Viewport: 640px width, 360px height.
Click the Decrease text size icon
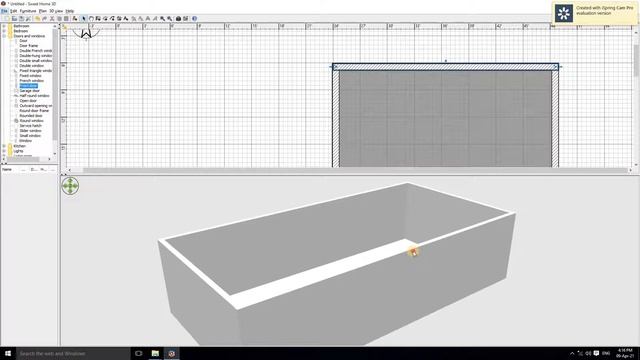tap(140, 18)
